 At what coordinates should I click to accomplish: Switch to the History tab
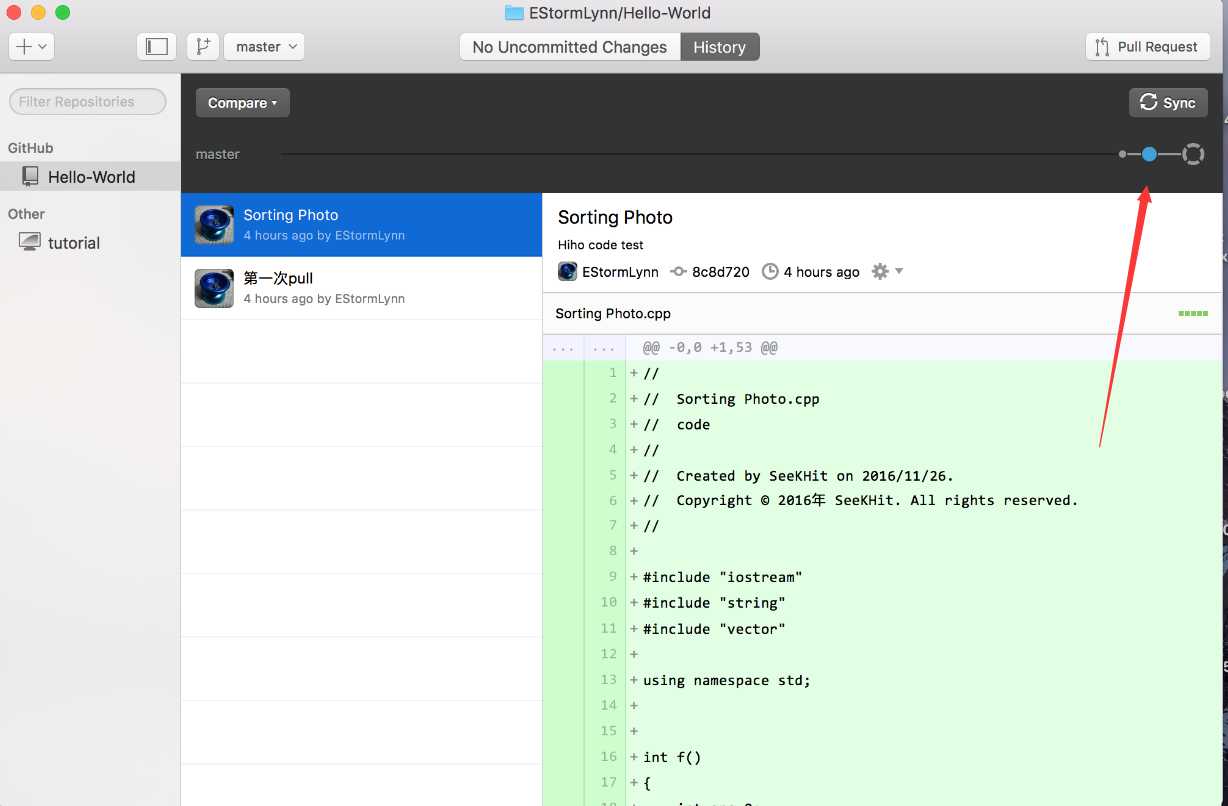[720, 47]
